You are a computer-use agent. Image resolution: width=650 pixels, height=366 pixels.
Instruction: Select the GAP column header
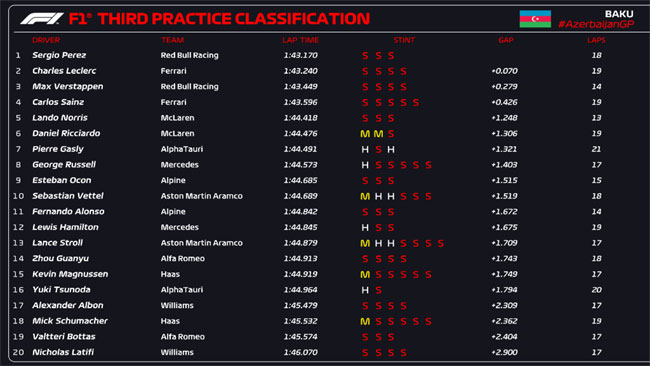tap(506, 40)
